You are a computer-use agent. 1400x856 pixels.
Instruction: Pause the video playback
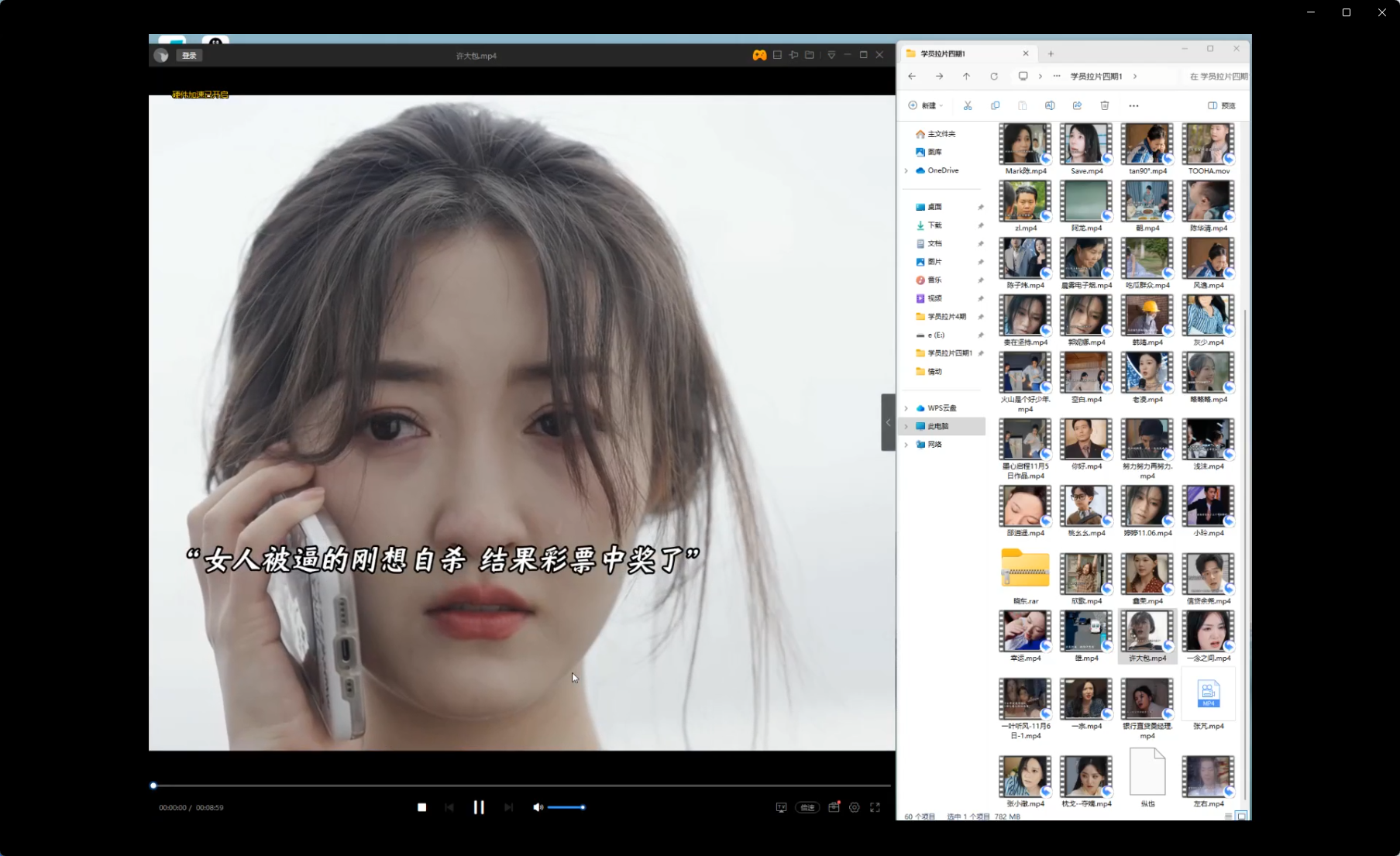pos(479,807)
